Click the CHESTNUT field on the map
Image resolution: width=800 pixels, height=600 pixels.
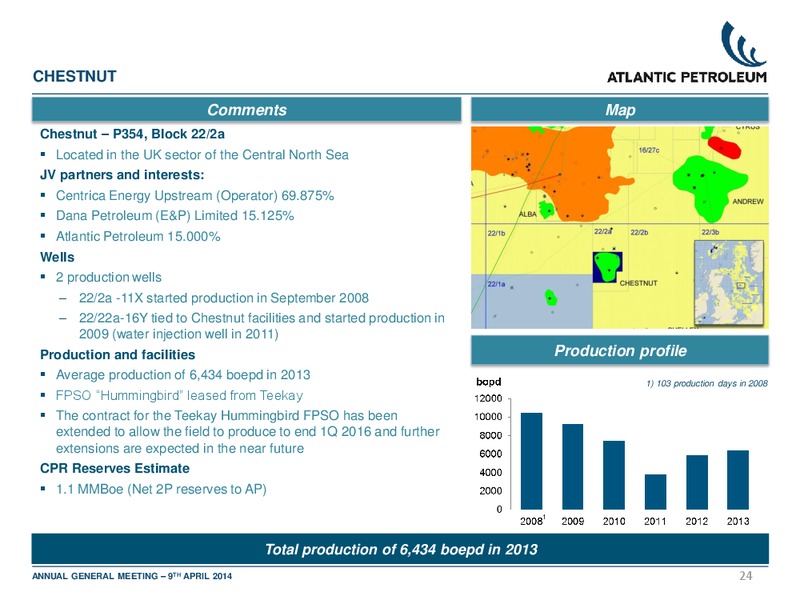[x=607, y=267]
